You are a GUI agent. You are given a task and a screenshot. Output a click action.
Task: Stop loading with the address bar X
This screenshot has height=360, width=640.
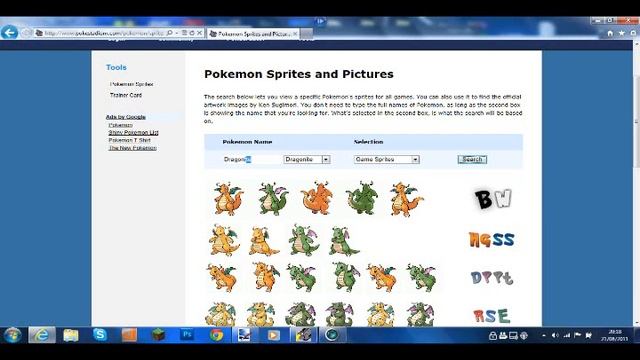point(200,33)
